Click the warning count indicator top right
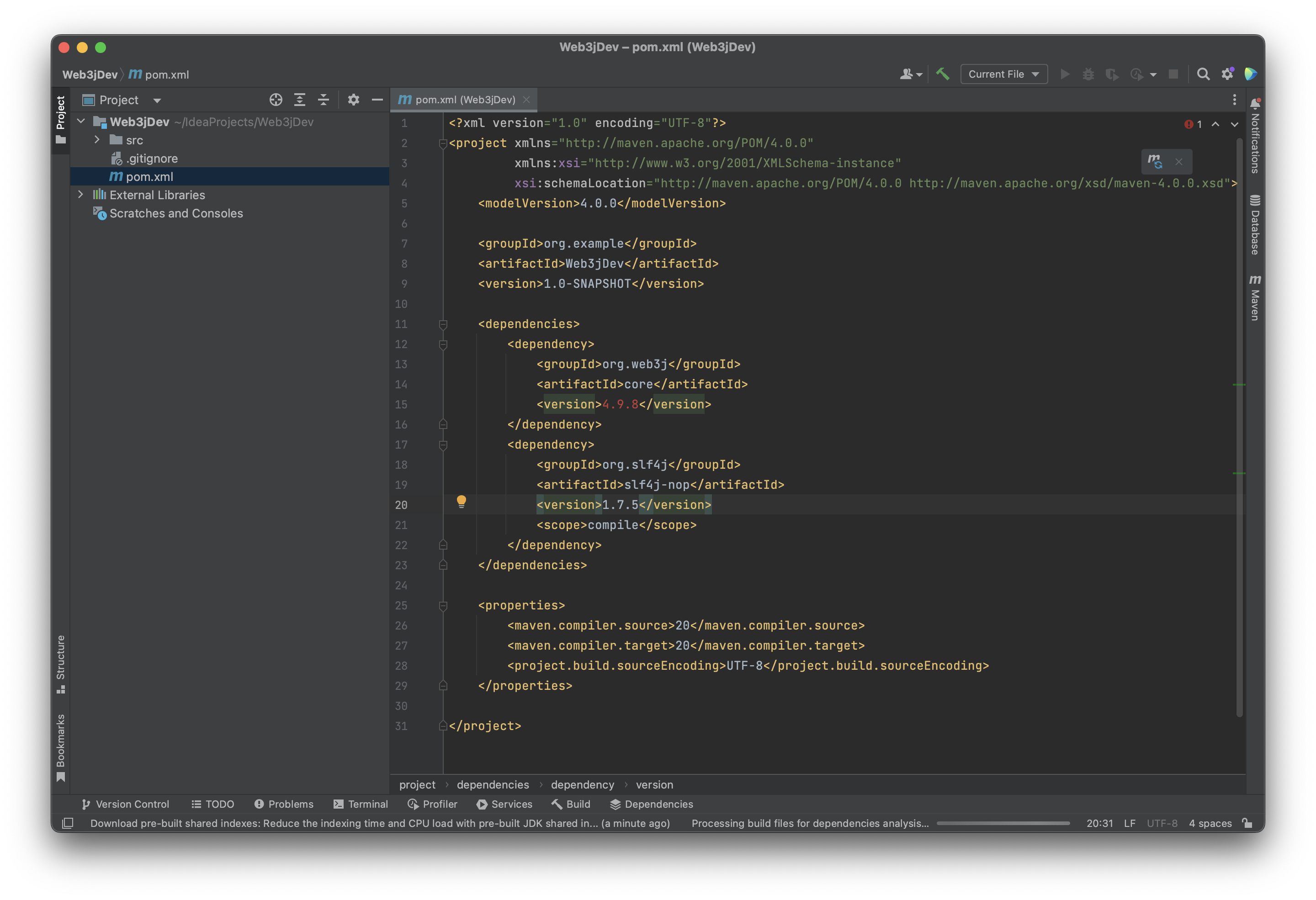This screenshot has height=900, width=1316. pos(1193,124)
